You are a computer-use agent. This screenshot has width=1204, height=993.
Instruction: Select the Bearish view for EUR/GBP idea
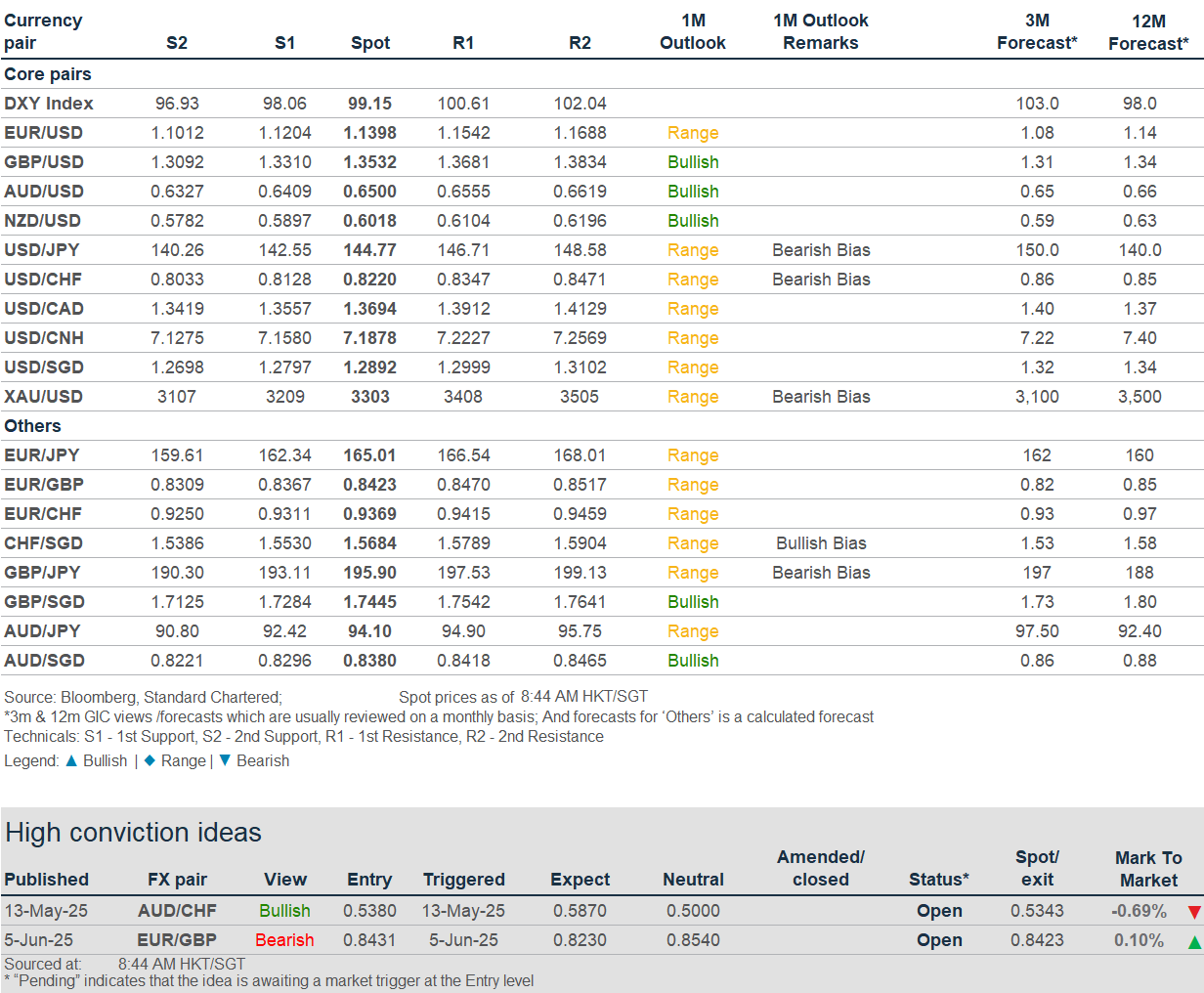point(284,940)
